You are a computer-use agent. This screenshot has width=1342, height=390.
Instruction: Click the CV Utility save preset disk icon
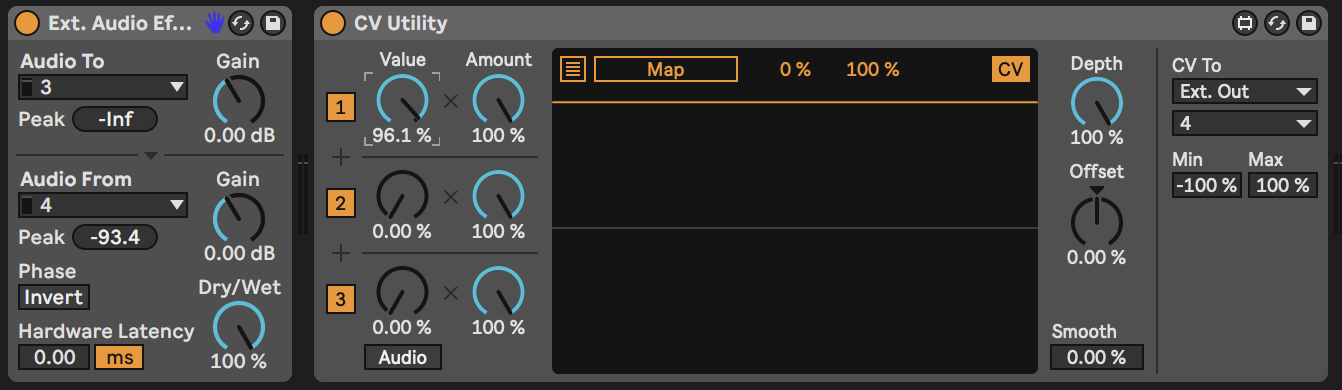pos(1306,23)
